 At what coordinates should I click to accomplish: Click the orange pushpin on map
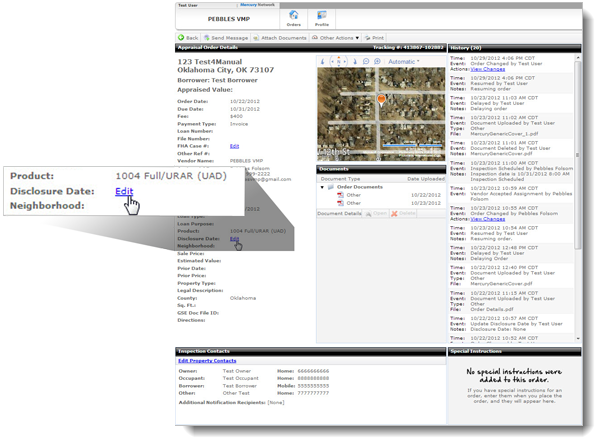tap(381, 100)
